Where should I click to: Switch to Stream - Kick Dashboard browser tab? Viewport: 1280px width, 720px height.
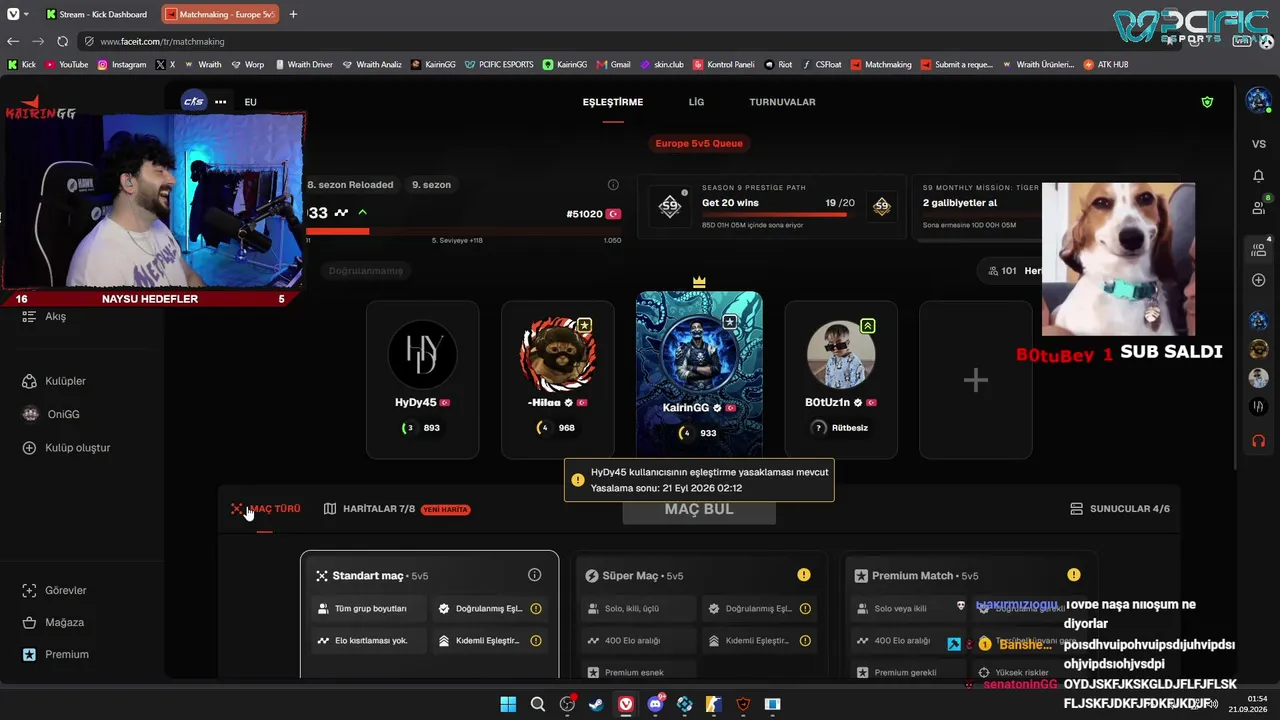97,14
